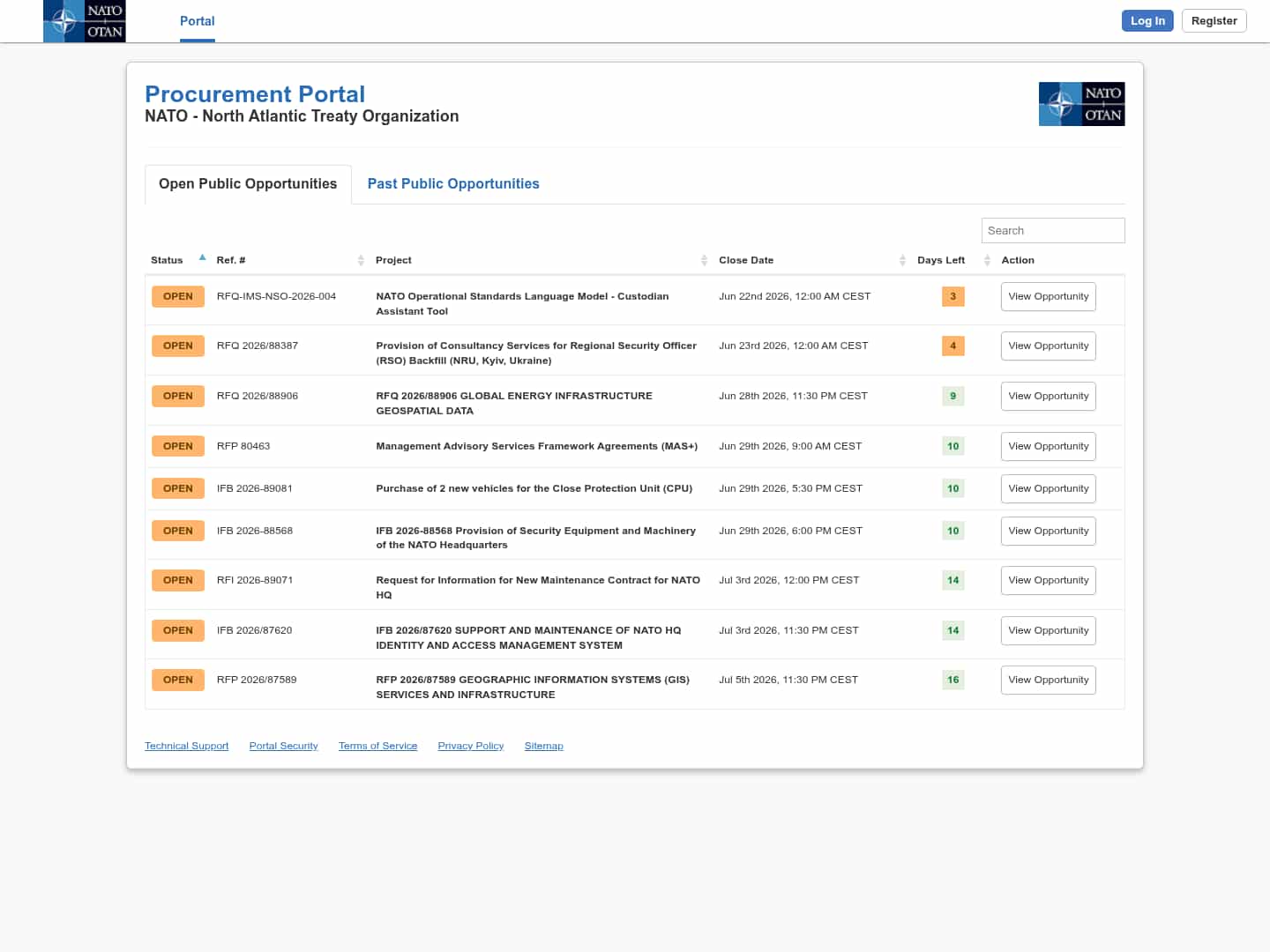Click close date Jun 22nd 2026, 12:00 AM CEST
Image resolution: width=1270 pixels, height=952 pixels.
[795, 297]
